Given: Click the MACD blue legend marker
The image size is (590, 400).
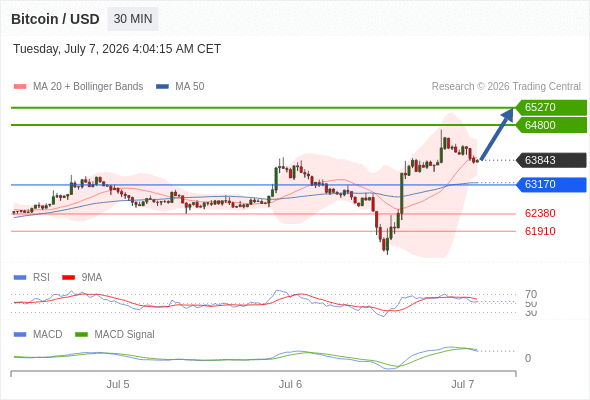Looking at the screenshot, I should [x=20, y=335].
